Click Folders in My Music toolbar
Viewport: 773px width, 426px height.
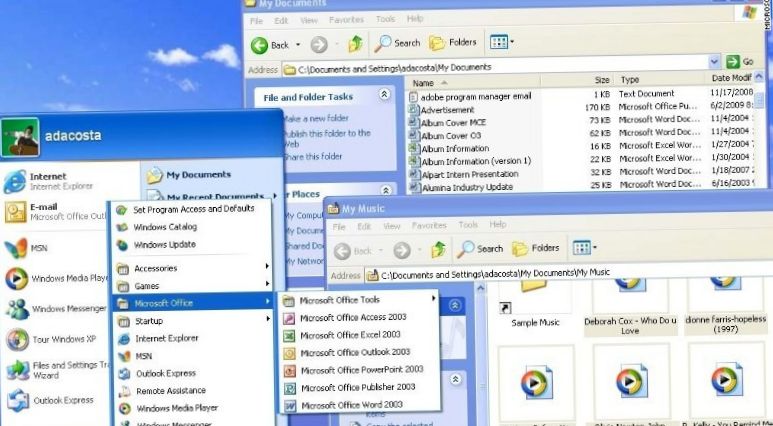(x=536, y=248)
